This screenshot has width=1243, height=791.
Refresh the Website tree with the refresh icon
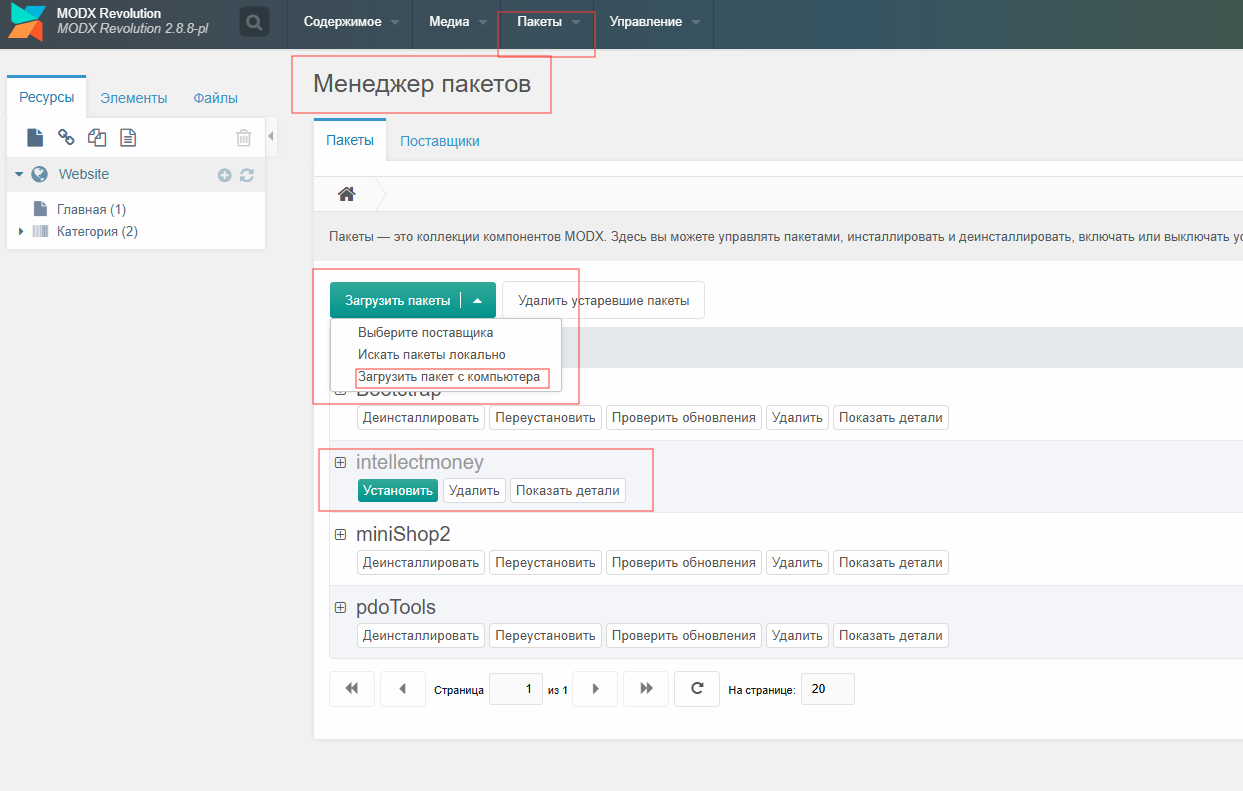click(246, 175)
